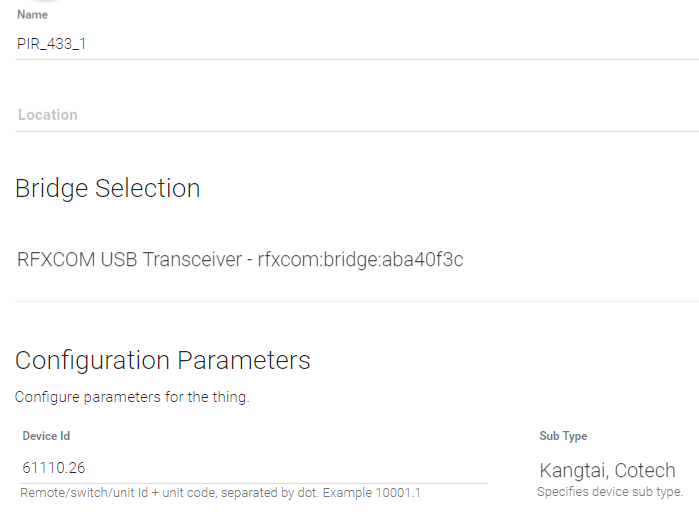This screenshot has width=699, height=530.
Task: Select the "Bridge Selection" section heading
Action: click(107, 188)
